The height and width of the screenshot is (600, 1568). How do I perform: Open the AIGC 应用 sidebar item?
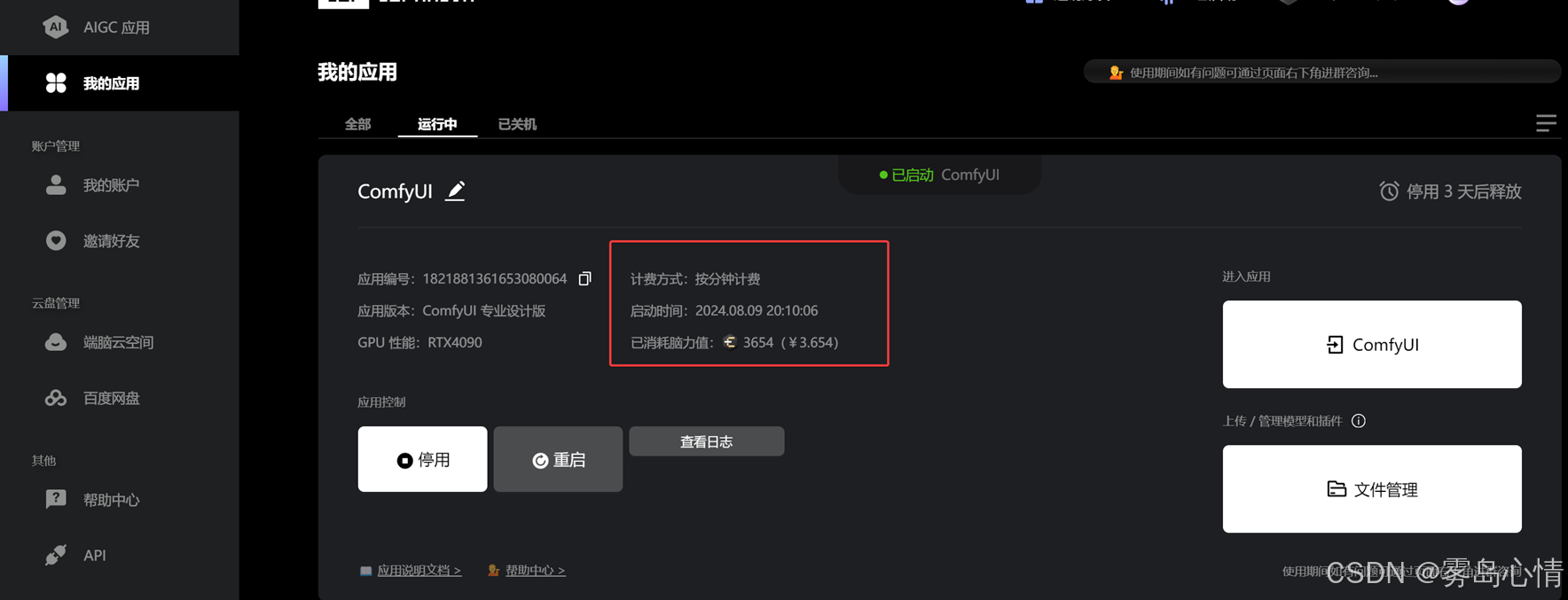[x=119, y=27]
